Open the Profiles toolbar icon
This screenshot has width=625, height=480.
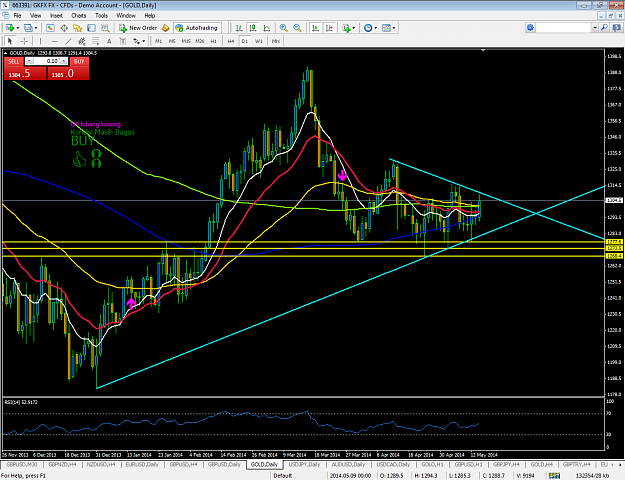pyautogui.click(x=28, y=28)
